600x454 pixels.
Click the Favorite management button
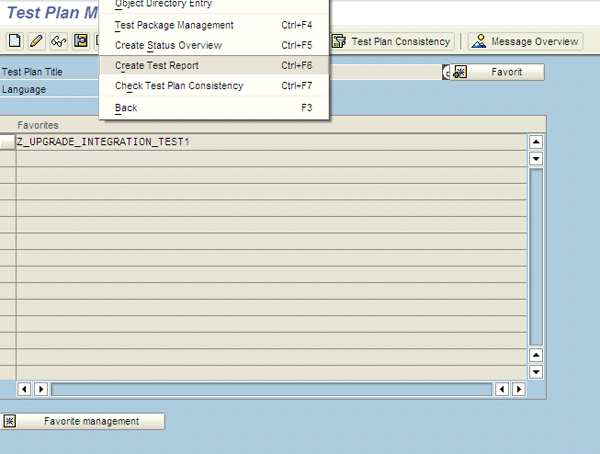point(84,421)
